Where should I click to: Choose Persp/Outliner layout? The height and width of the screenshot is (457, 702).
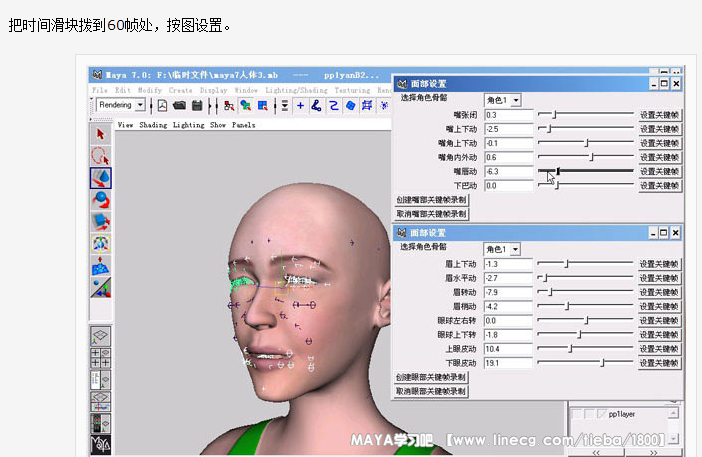(x=101, y=380)
